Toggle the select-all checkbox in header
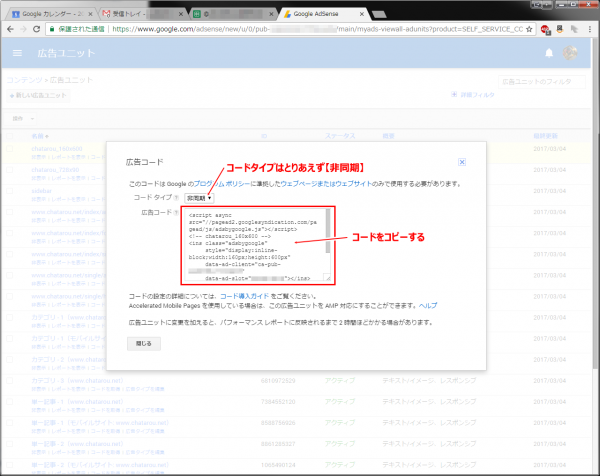Viewport: 600px width, 476px height. click(10, 136)
